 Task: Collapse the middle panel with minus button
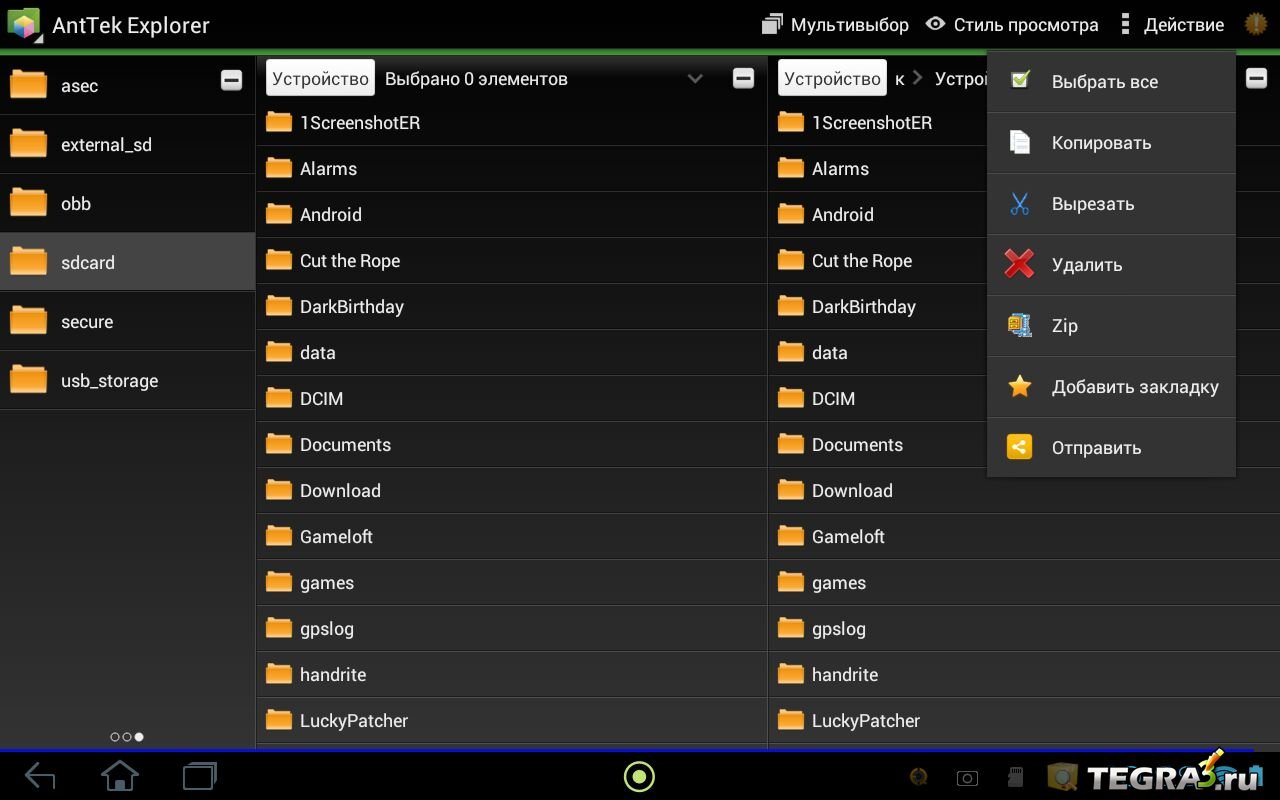(743, 79)
